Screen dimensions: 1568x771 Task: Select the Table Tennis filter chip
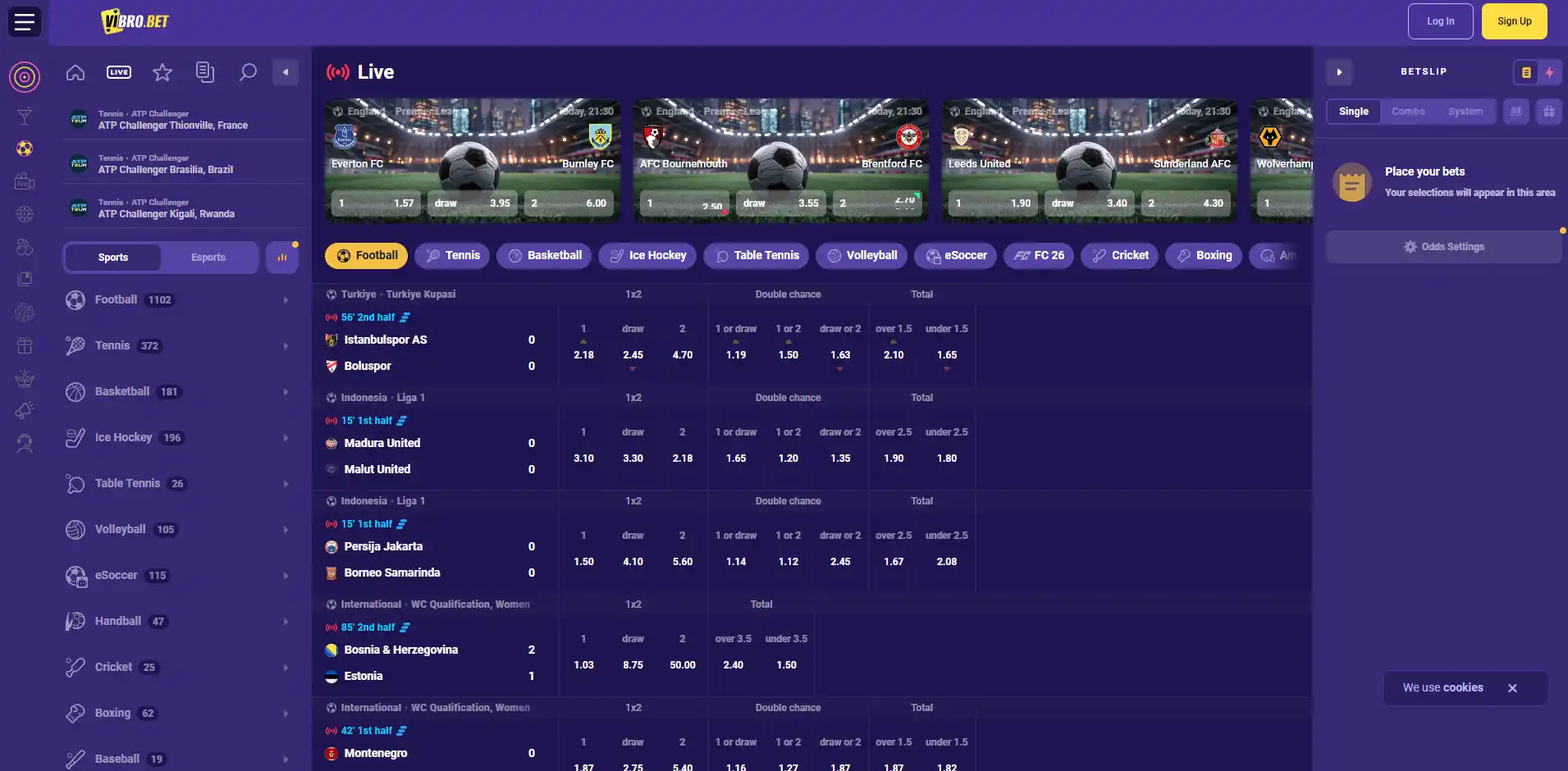[757, 256]
